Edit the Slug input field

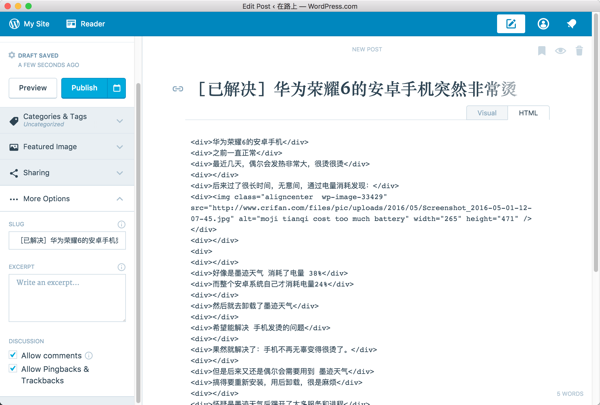point(67,240)
